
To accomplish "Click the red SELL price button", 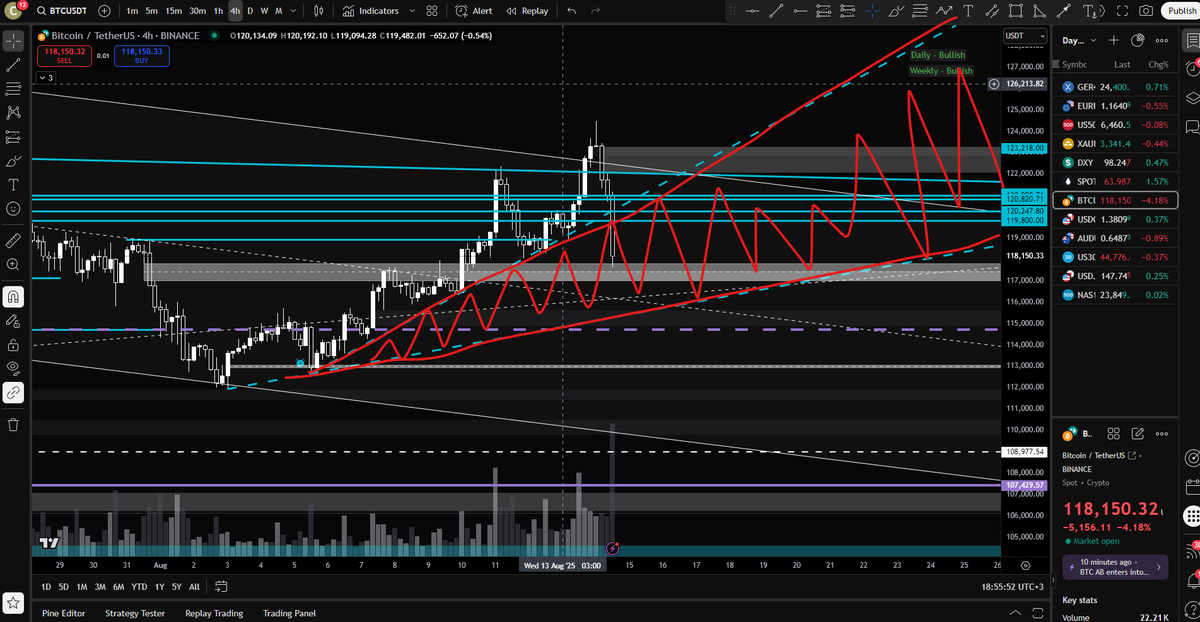I will (65, 55).
